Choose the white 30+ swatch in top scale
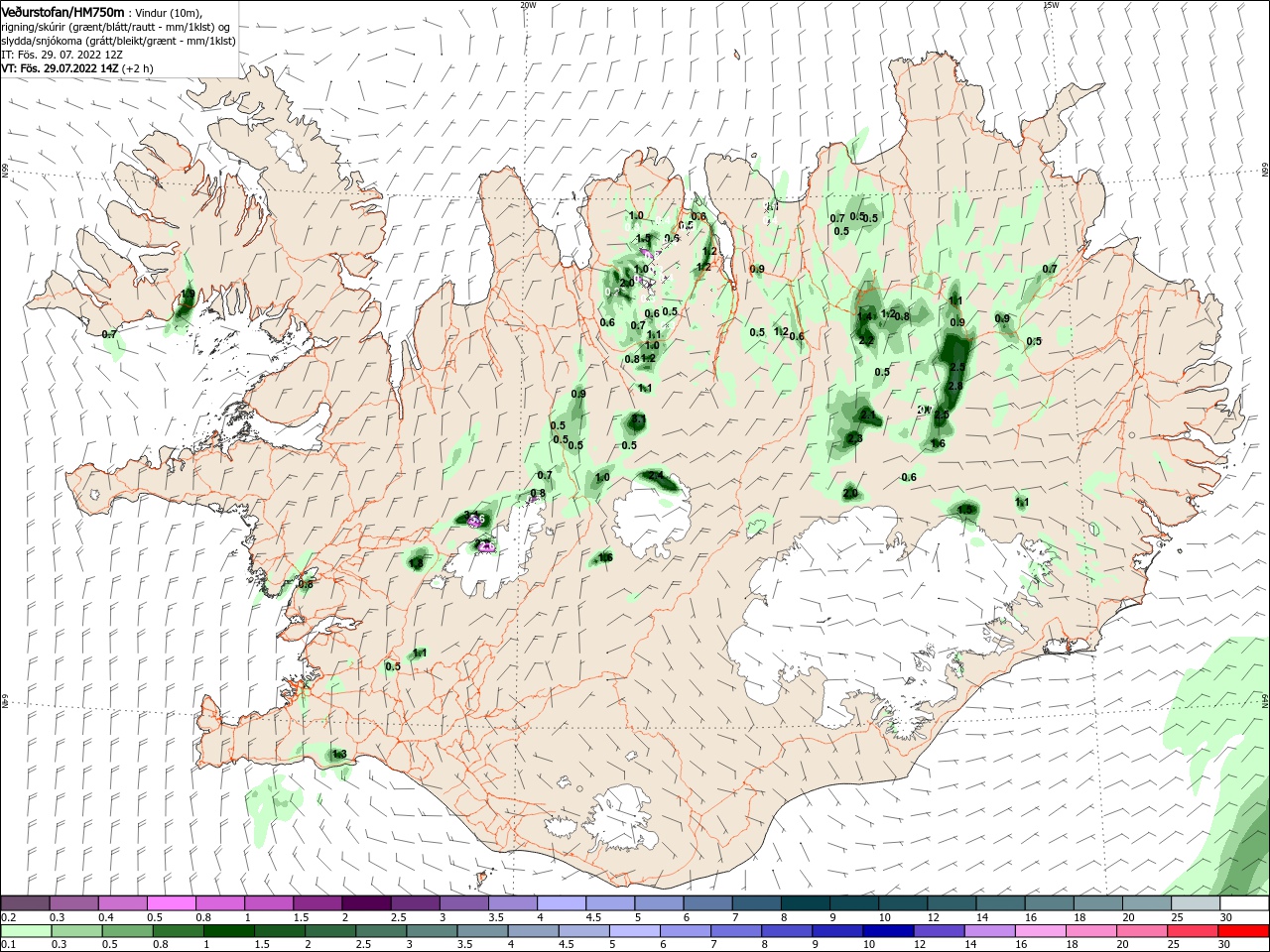 click(1244, 903)
